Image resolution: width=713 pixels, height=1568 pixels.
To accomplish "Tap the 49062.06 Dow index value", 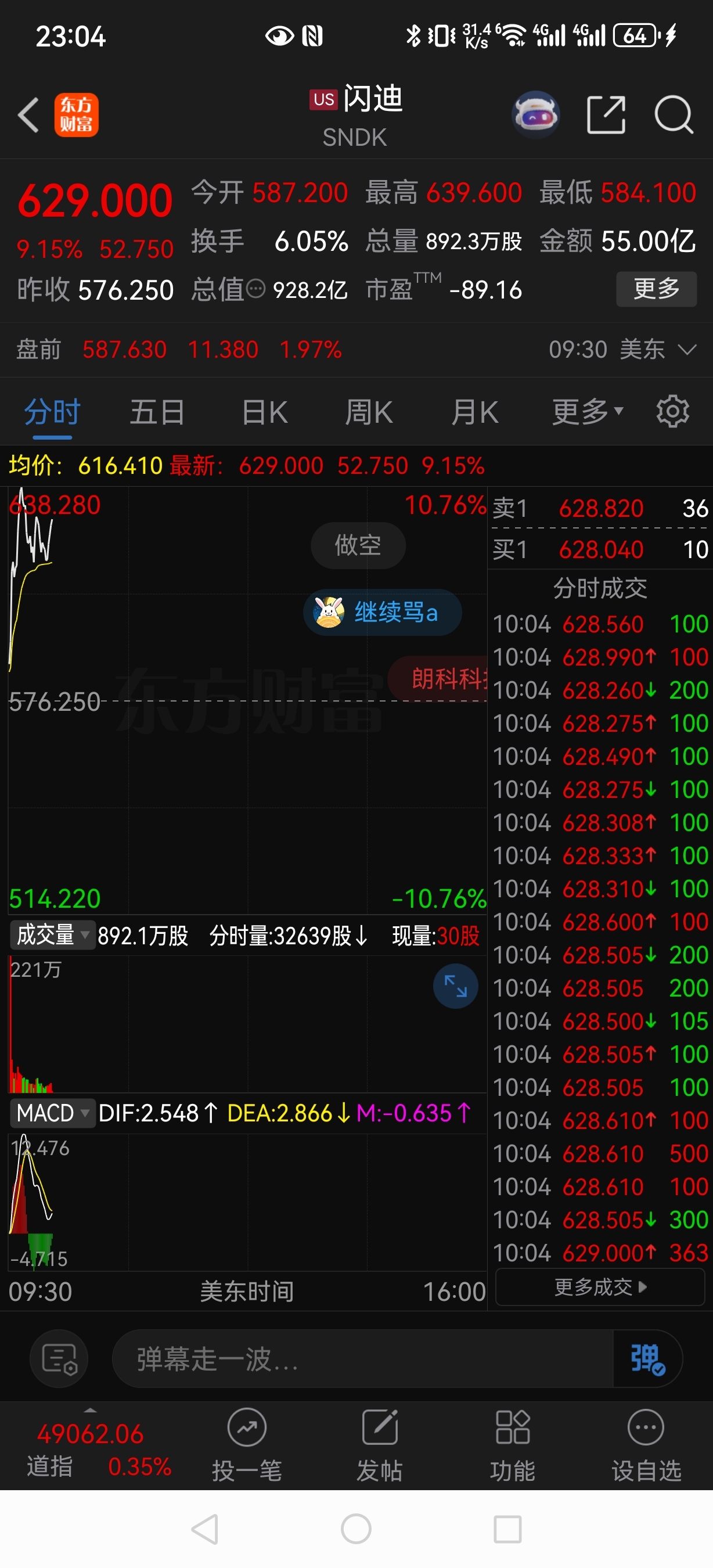I will (90, 1434).
